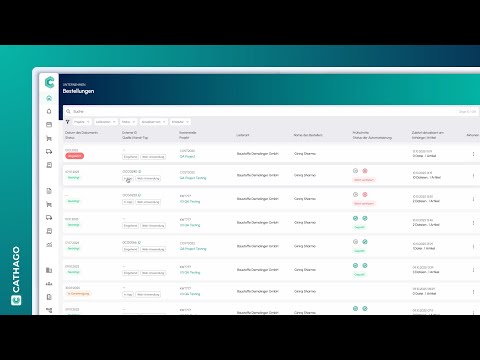Click orderer name in the In Genehmigung row
480x360 pixels.
click(305, 291)
